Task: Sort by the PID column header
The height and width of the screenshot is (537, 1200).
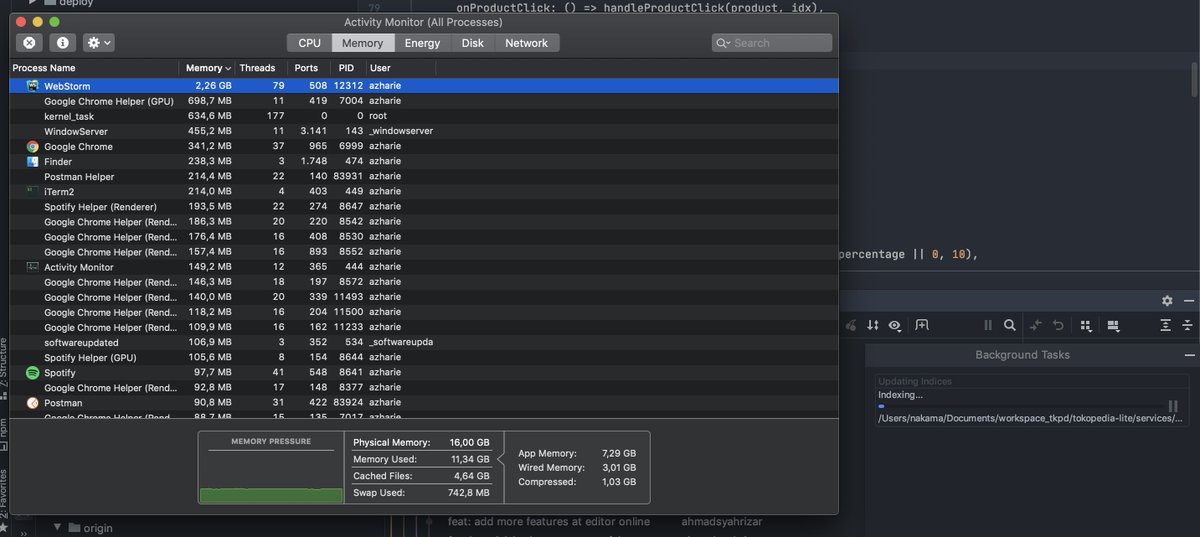Action: pos(346,68)
